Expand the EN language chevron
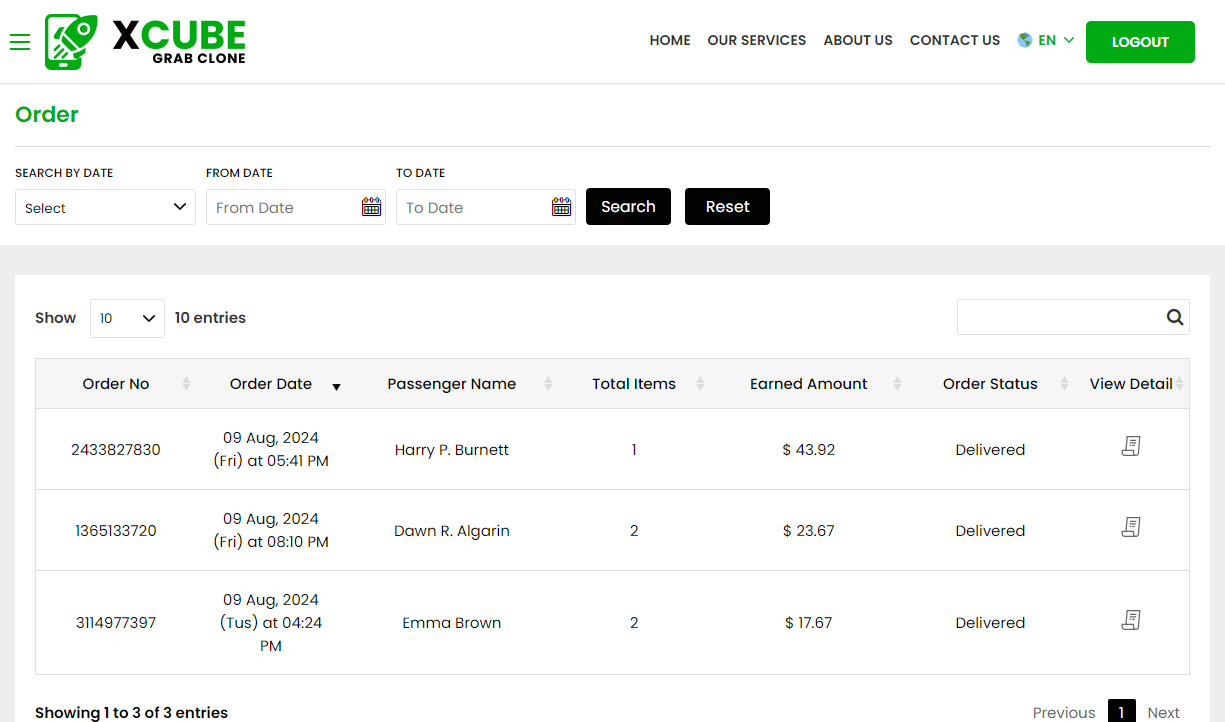 point(1068,41)
